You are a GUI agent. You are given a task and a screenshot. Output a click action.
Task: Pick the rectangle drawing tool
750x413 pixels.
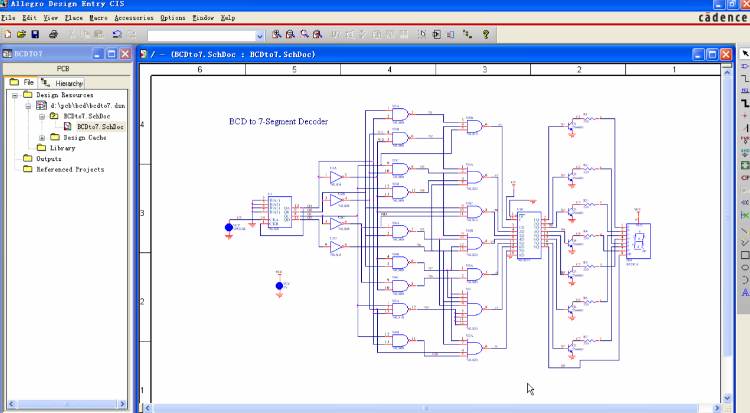744,255
